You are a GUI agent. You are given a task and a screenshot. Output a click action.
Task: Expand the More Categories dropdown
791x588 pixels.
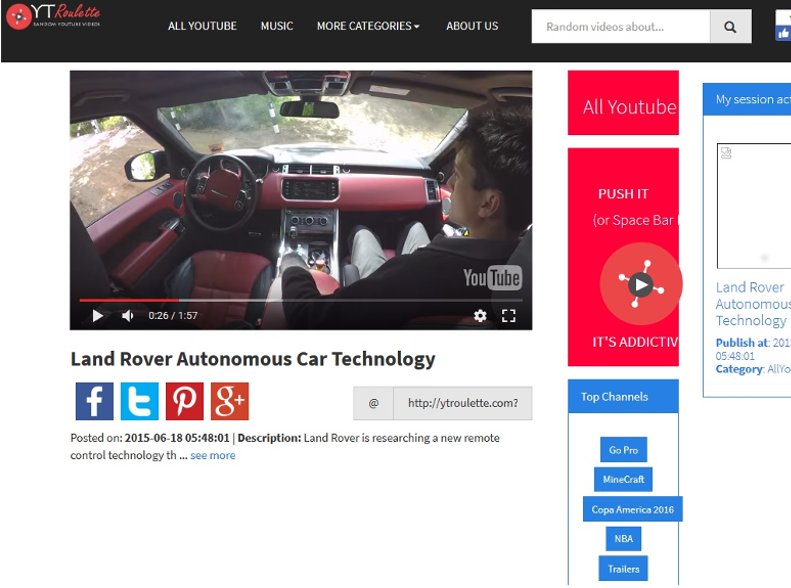click(x=368, y=26)
